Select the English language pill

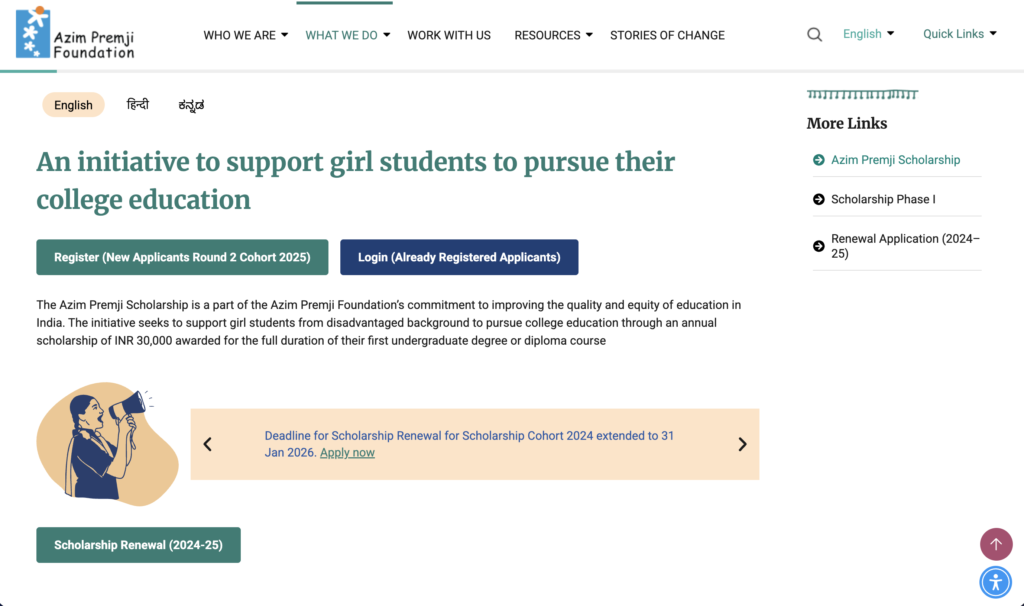73,104
